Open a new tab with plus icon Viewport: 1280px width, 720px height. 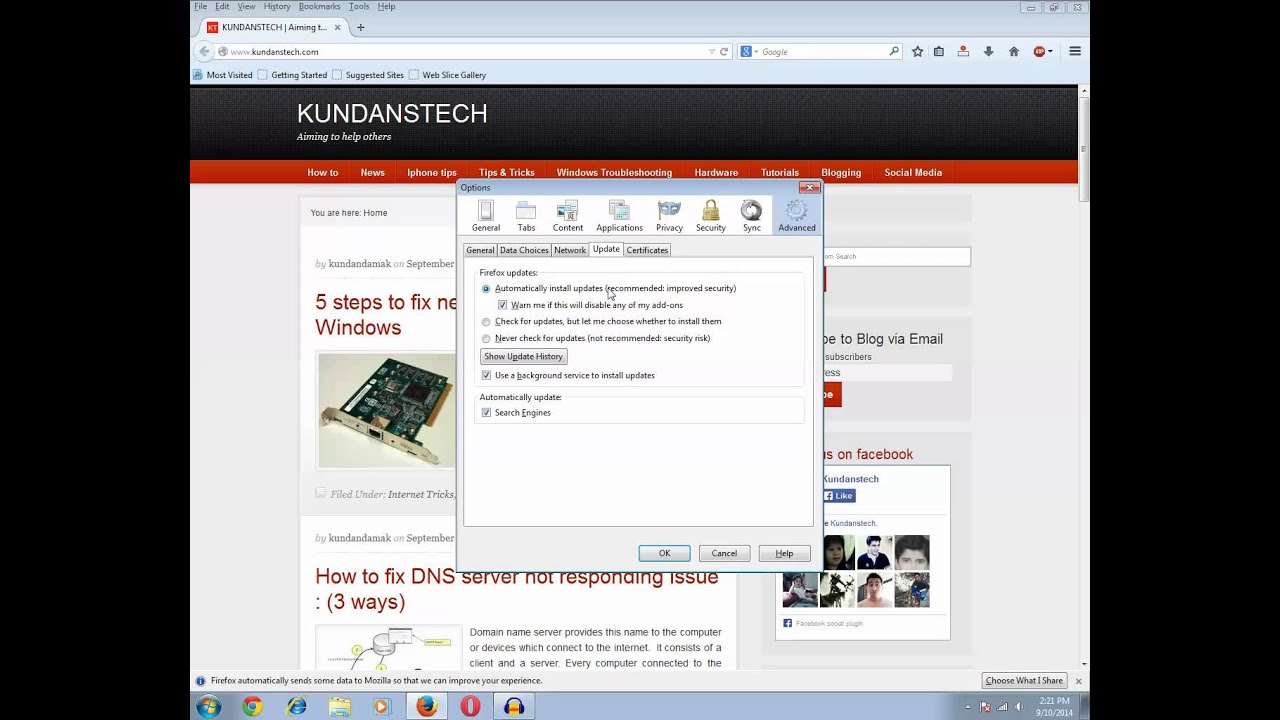[x=361, y=27]
